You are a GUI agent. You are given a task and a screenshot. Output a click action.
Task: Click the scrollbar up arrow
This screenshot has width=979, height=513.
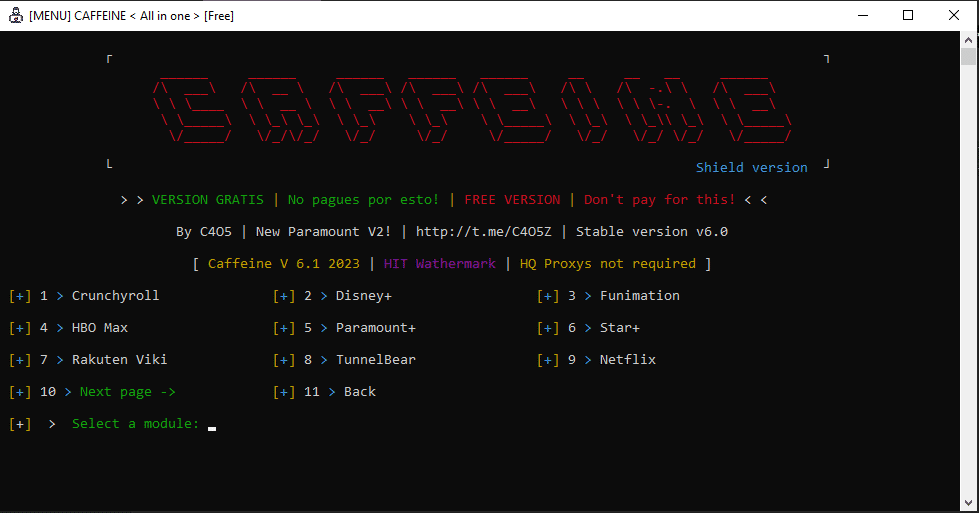pyautogui.click(x=968, y=39)
